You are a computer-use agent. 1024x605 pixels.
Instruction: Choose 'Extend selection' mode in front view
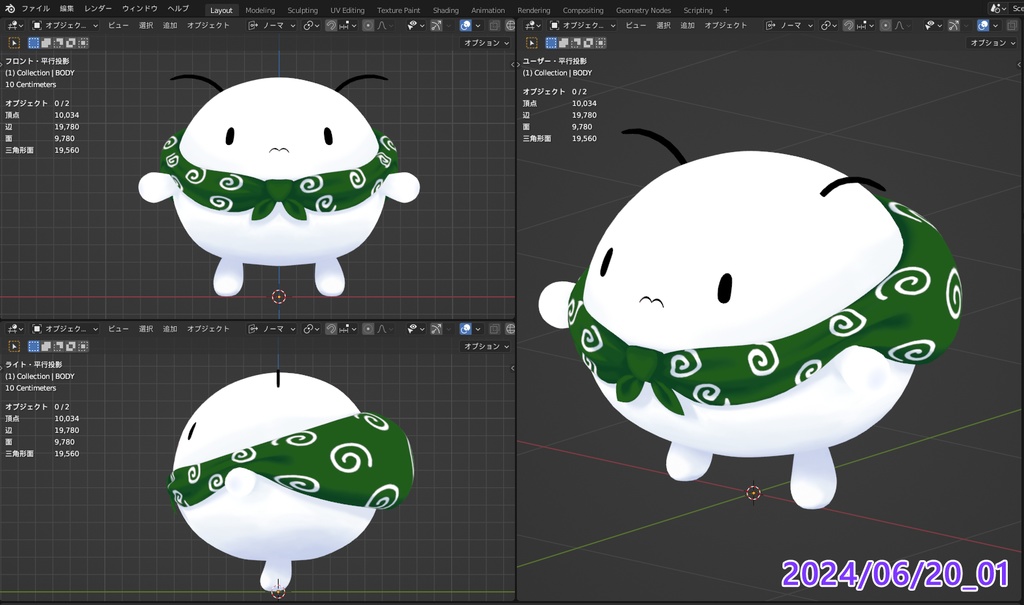(x=46, y=43)
